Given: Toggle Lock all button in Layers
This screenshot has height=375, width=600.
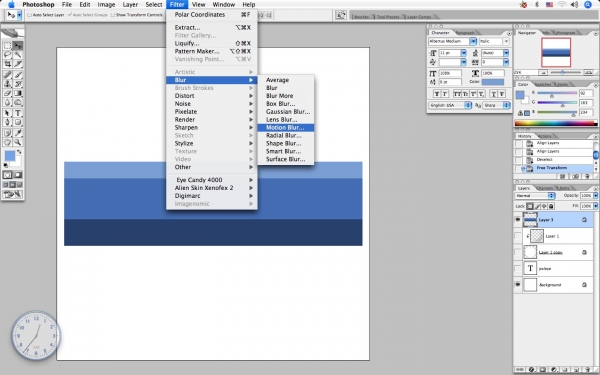Looking at the screenshot, I should tap(551, 206).
